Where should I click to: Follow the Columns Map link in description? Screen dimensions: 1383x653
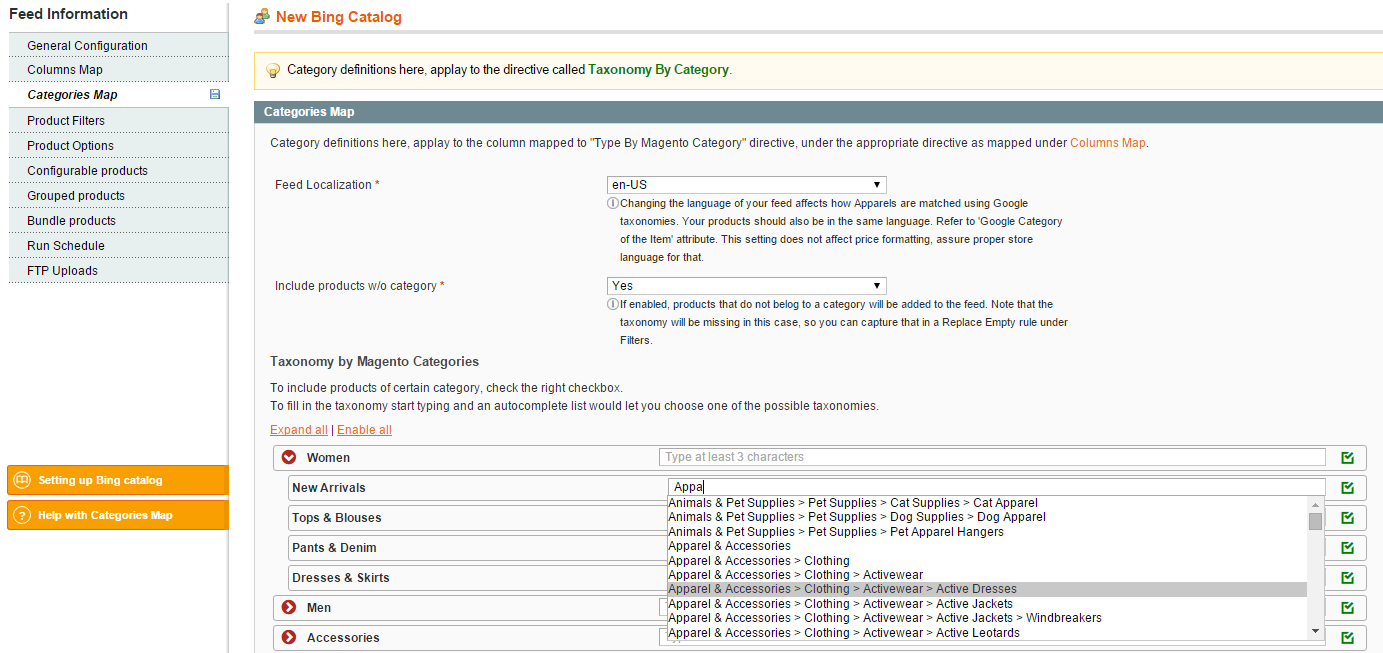(x=1107, y=143)
